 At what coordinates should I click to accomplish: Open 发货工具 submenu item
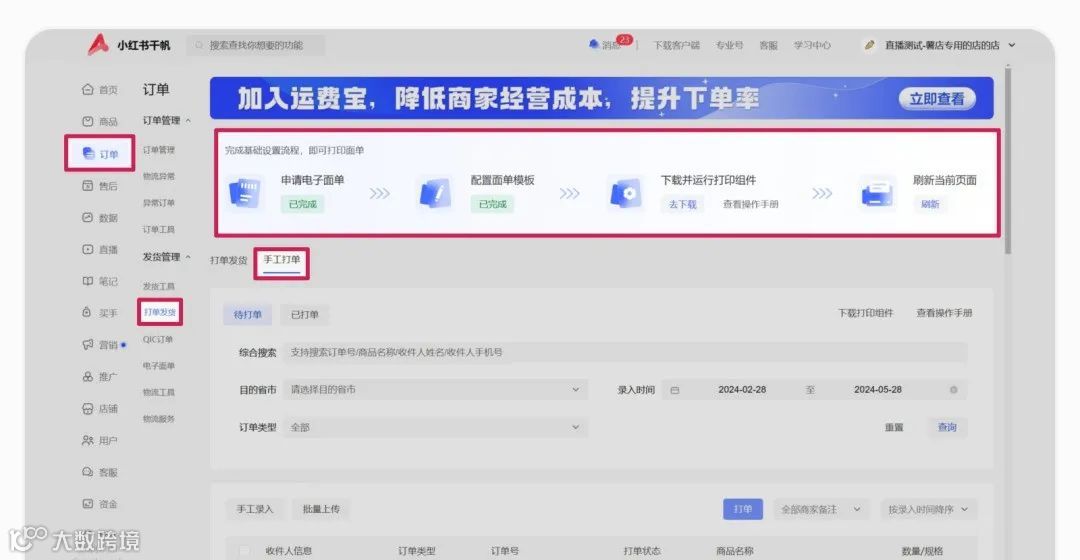159,286
